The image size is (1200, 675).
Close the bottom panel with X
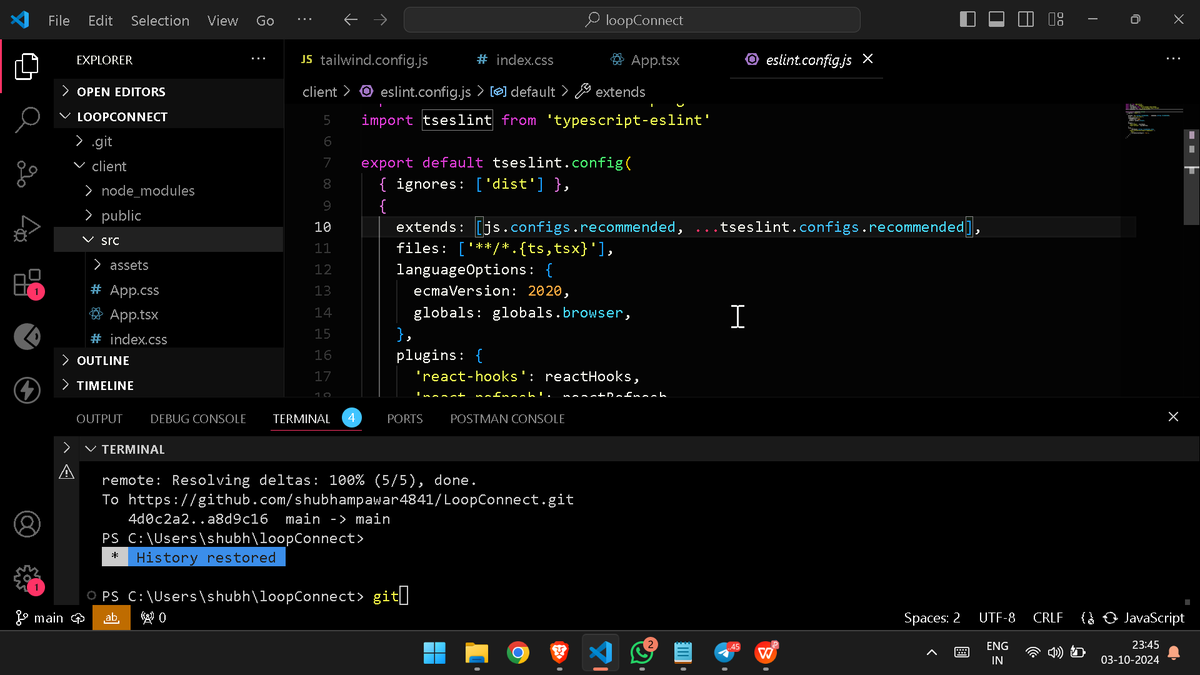(x=1173, y=417)
